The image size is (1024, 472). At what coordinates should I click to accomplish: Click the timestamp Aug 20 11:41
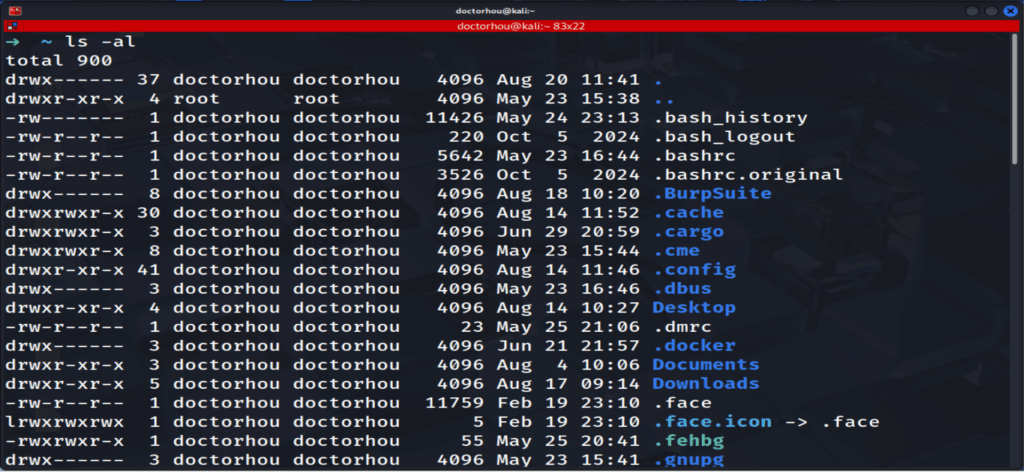568,80
